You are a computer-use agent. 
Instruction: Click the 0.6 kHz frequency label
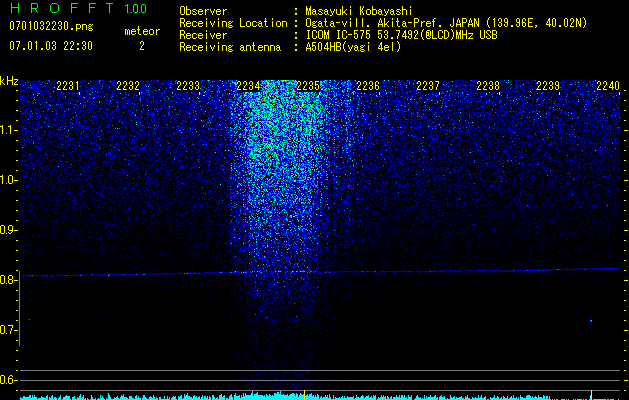(8, 380)
